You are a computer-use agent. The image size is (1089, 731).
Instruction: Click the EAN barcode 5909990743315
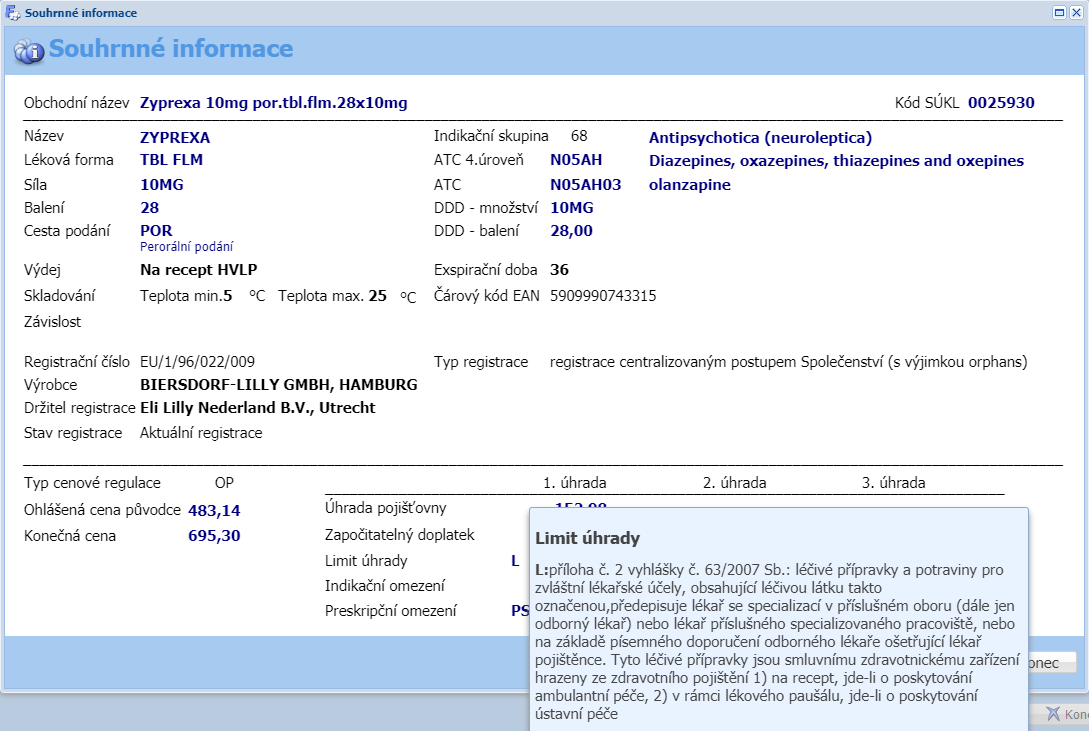click(x=603, y=296)
